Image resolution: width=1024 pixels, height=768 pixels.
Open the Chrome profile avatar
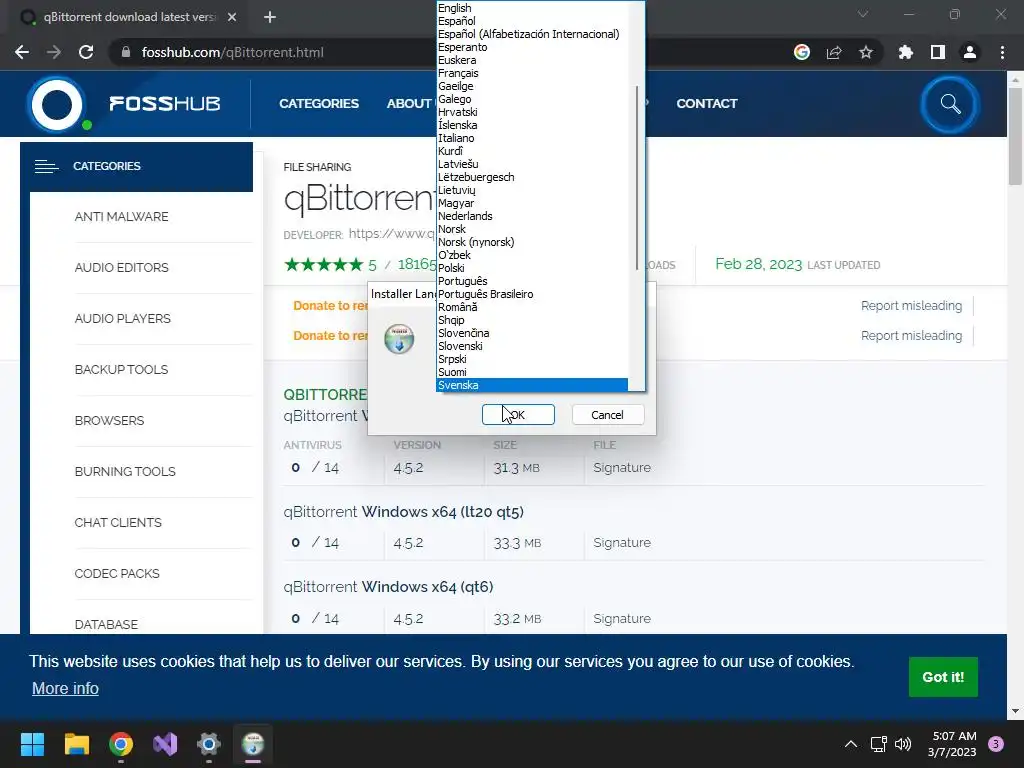970,52
